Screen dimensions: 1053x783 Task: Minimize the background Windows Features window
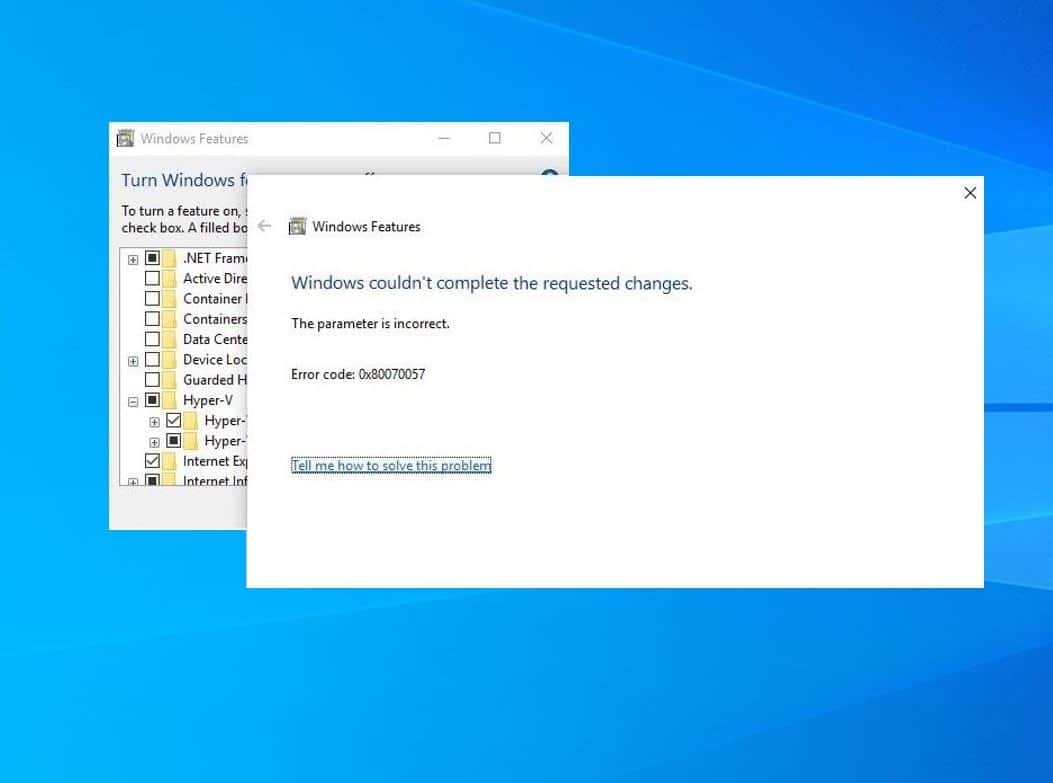pos(444,138)
